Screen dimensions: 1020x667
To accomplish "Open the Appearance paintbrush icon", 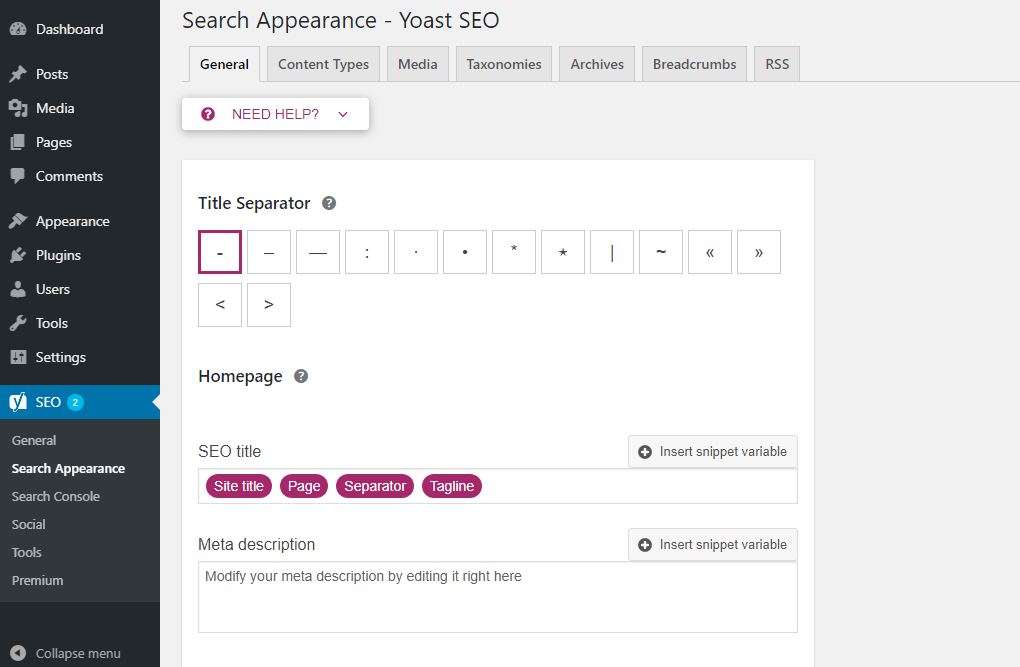I will tap(21, 220).
